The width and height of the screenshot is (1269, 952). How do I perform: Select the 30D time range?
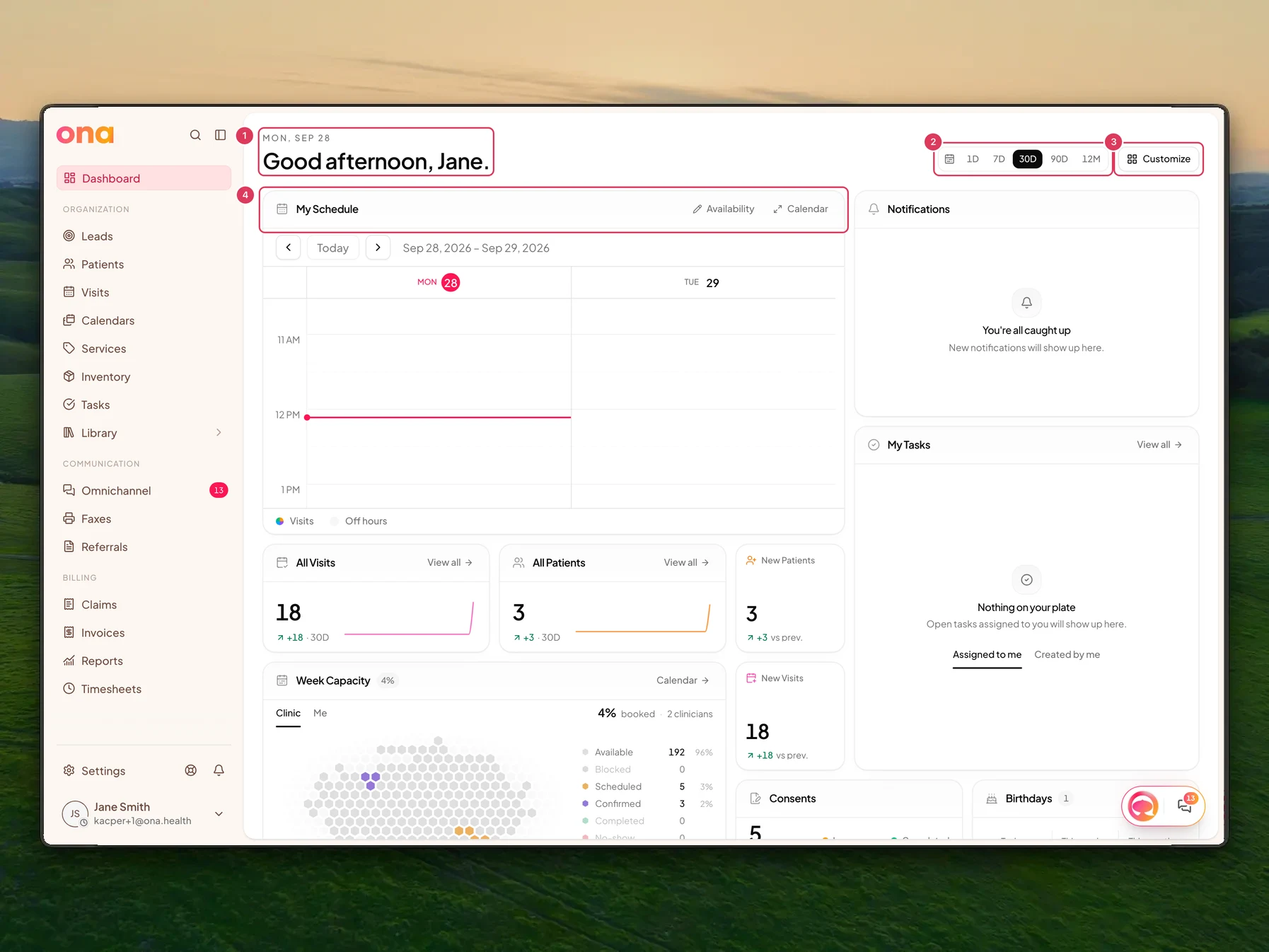point(1027,159)
